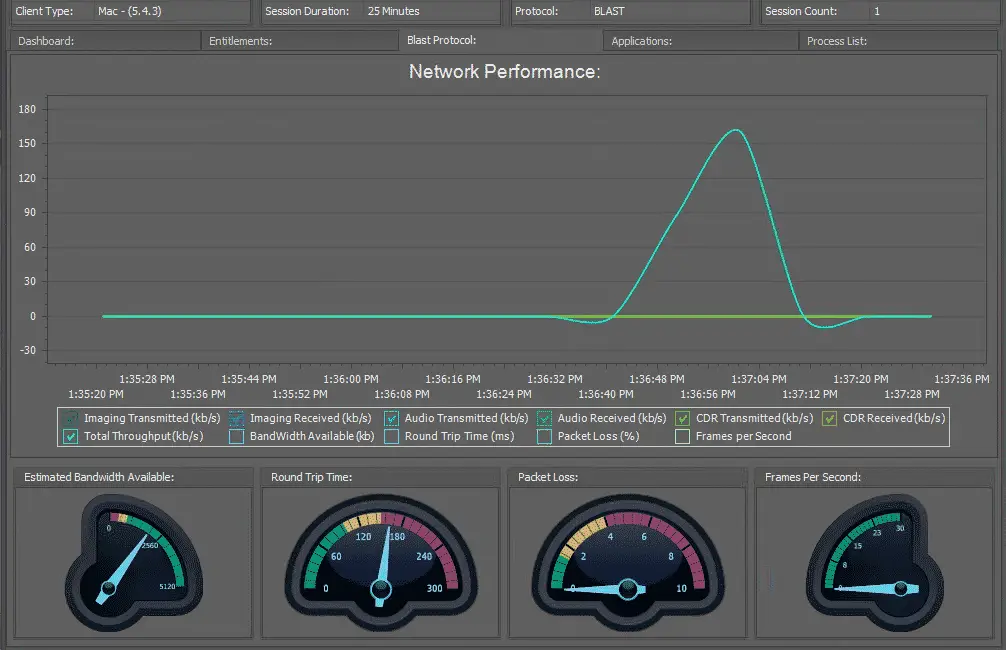Open the Applications tab
This screenshot has width=1006, height=650.
(701, 41)
